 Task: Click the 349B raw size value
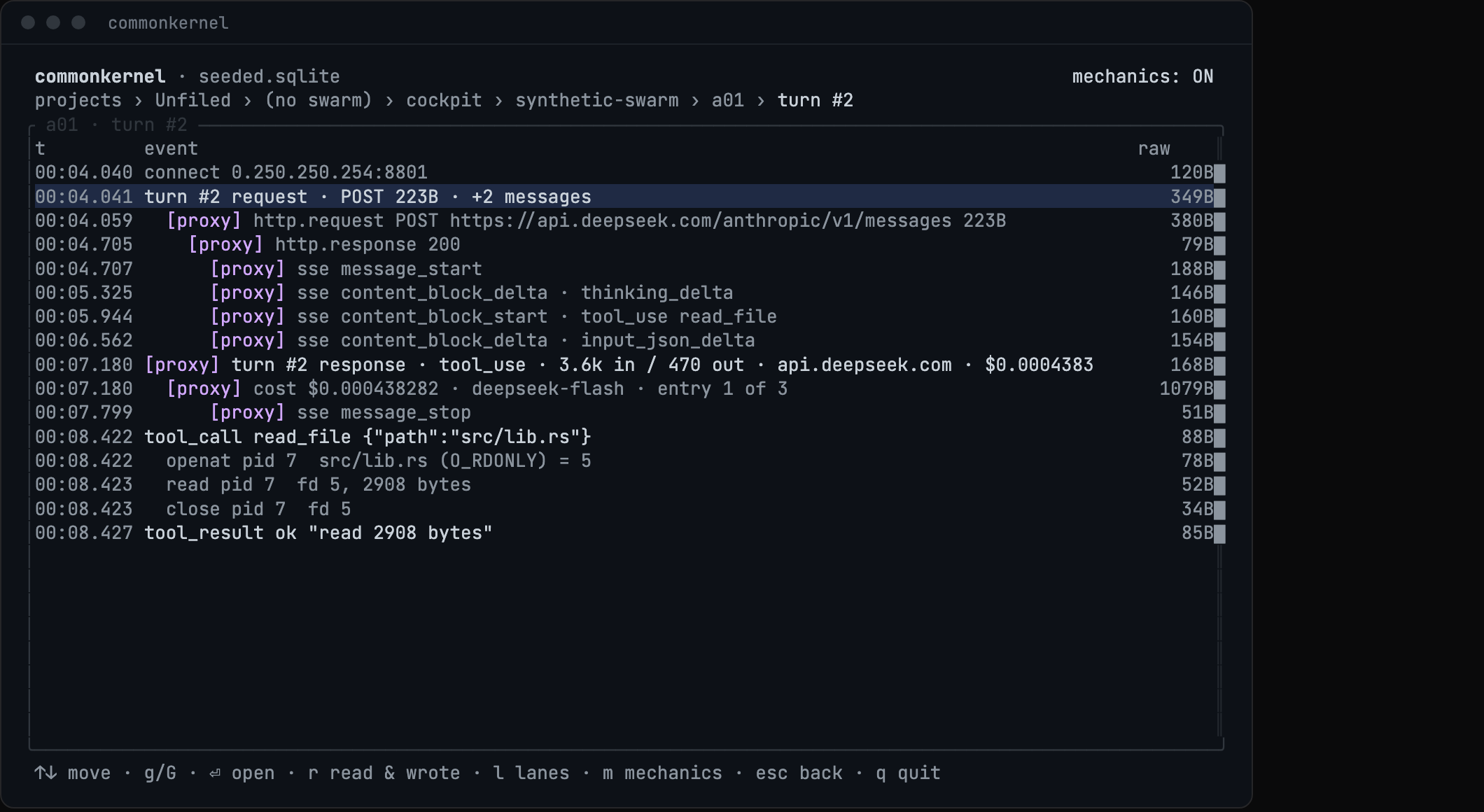[1192, 197]
